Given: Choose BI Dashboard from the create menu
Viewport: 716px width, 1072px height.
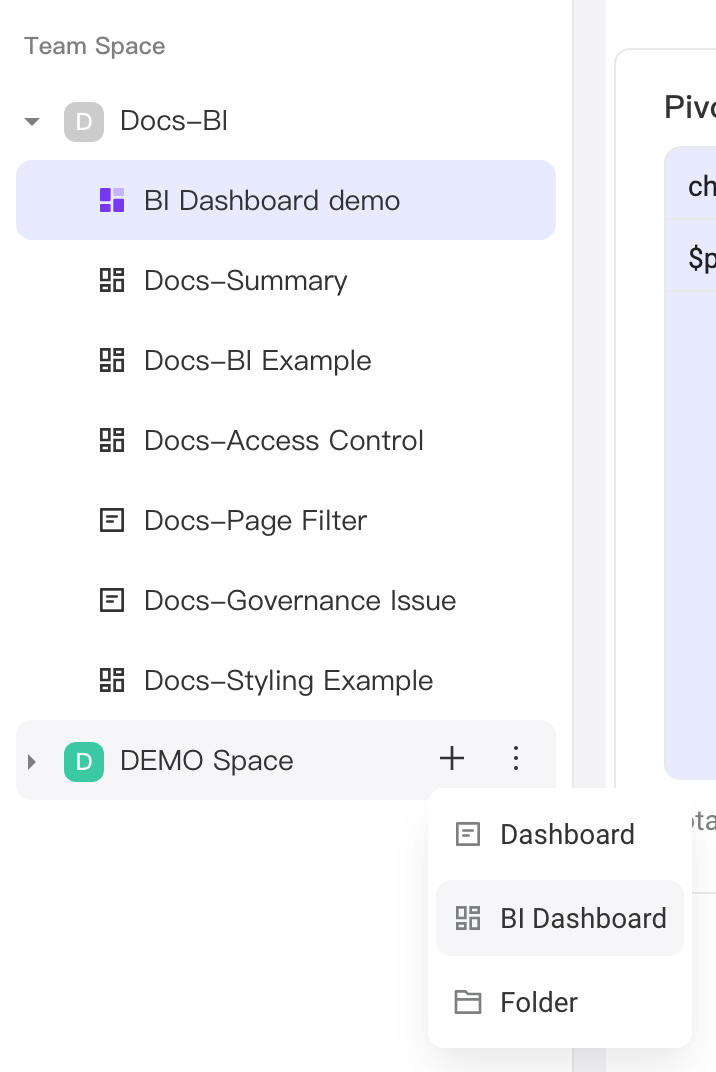Looking at the screenshot, I should [559, 918].
